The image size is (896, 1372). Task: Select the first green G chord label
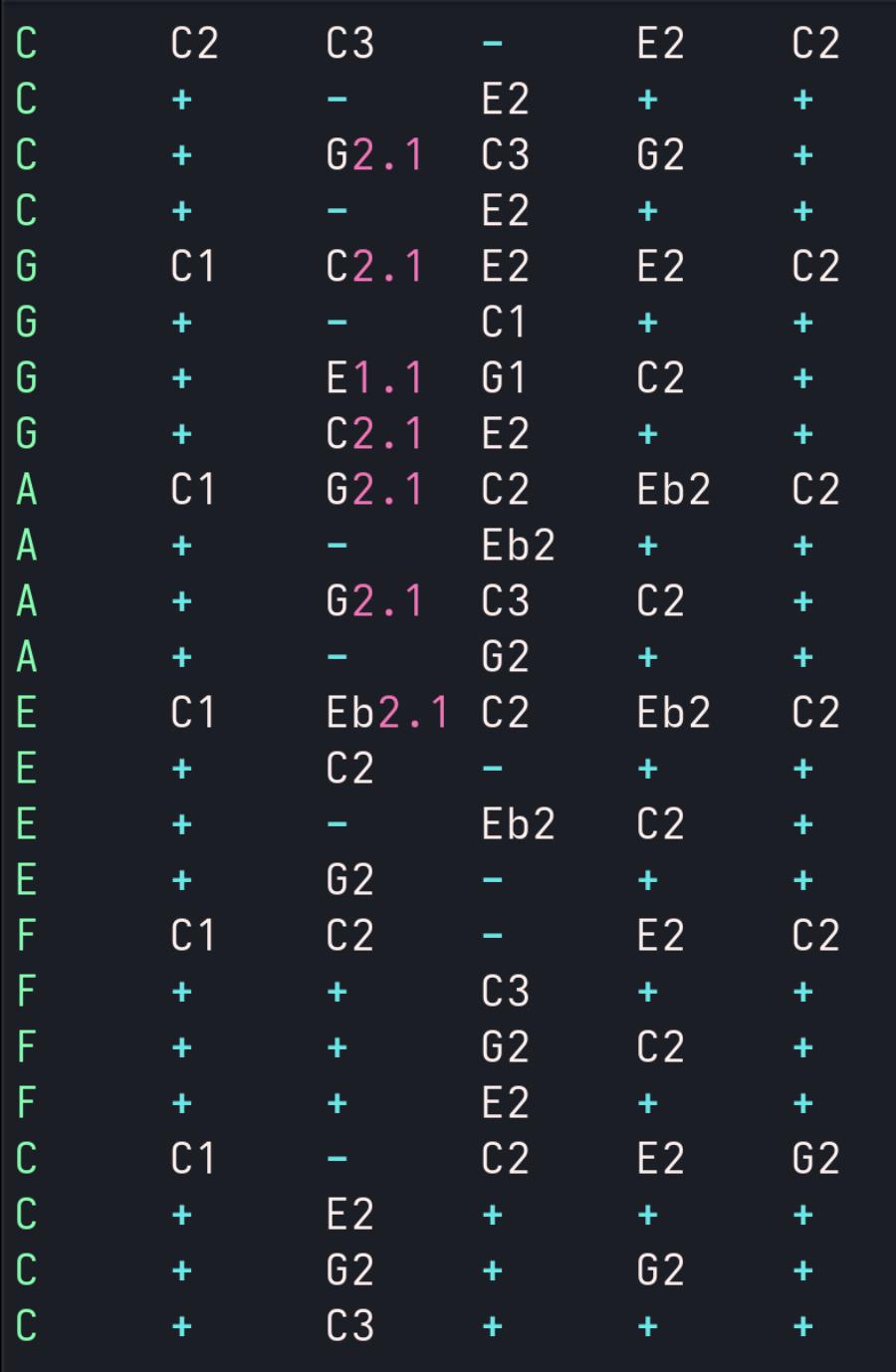(x=27, y=267)
